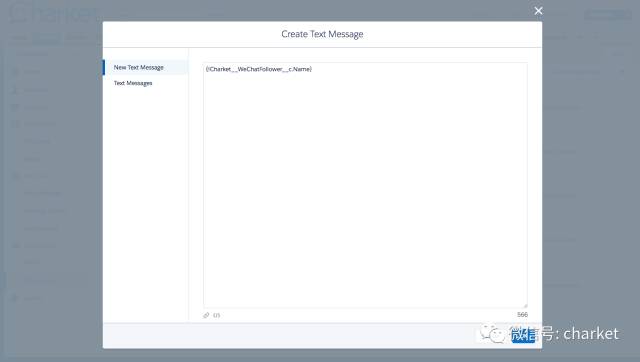The image size is (640, 362).
Task: Click the dimmed backdrop left of dialog
Action: tap(51, 184)
